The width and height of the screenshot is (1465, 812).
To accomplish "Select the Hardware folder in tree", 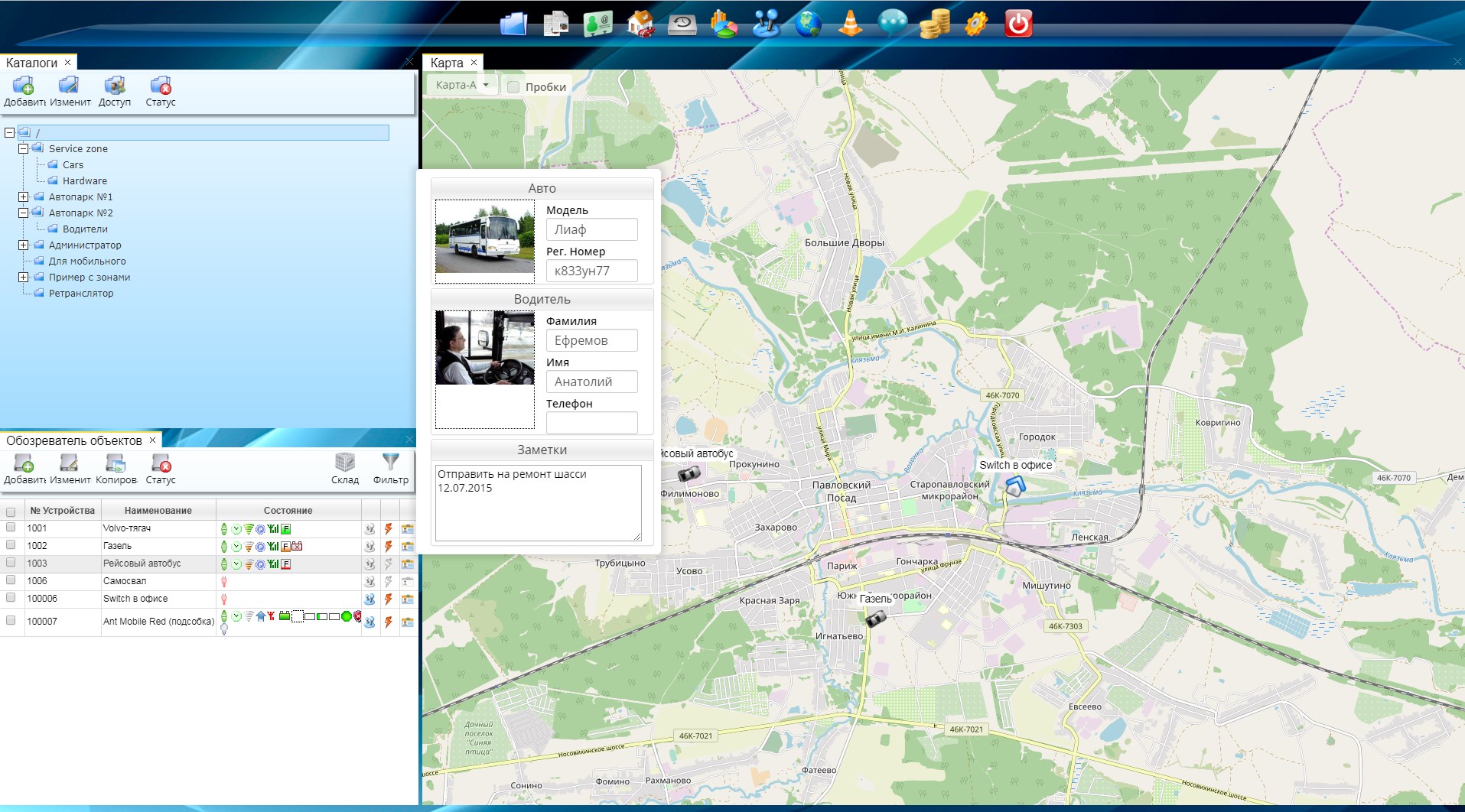I will click(84, 181).
